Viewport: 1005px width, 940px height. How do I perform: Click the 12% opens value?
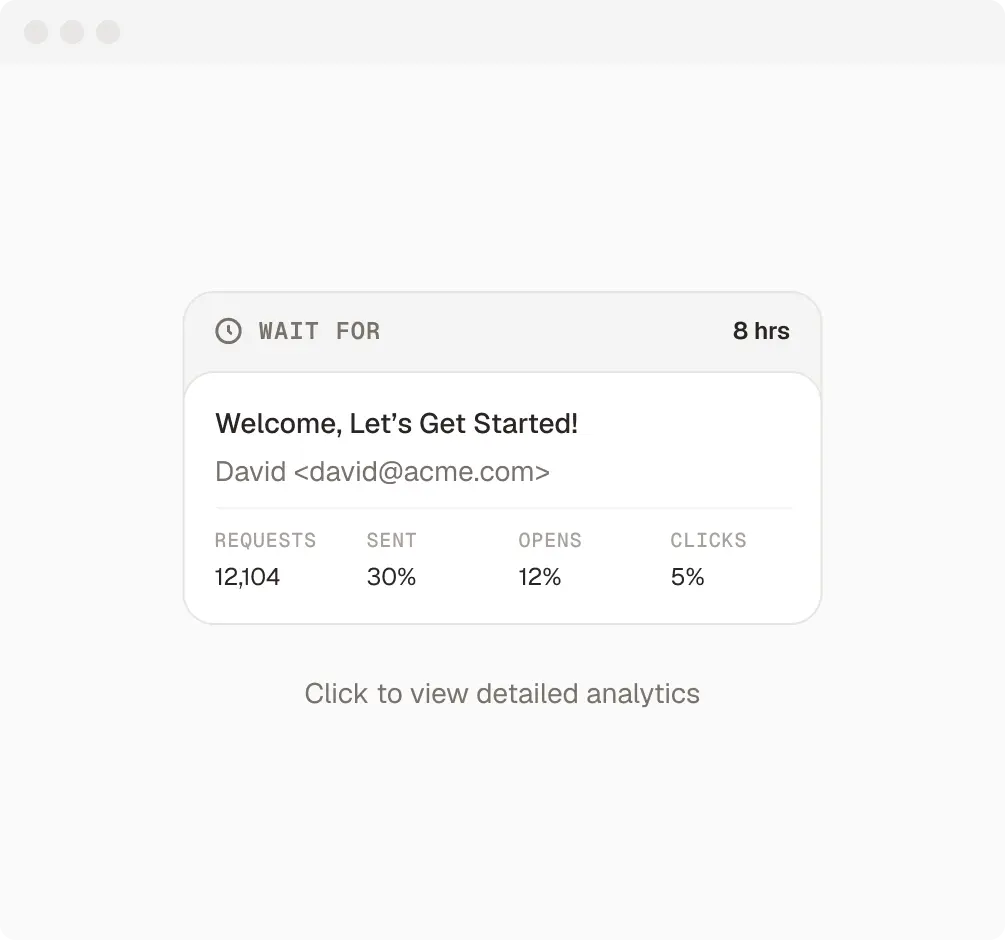click(x=539, y=577)
